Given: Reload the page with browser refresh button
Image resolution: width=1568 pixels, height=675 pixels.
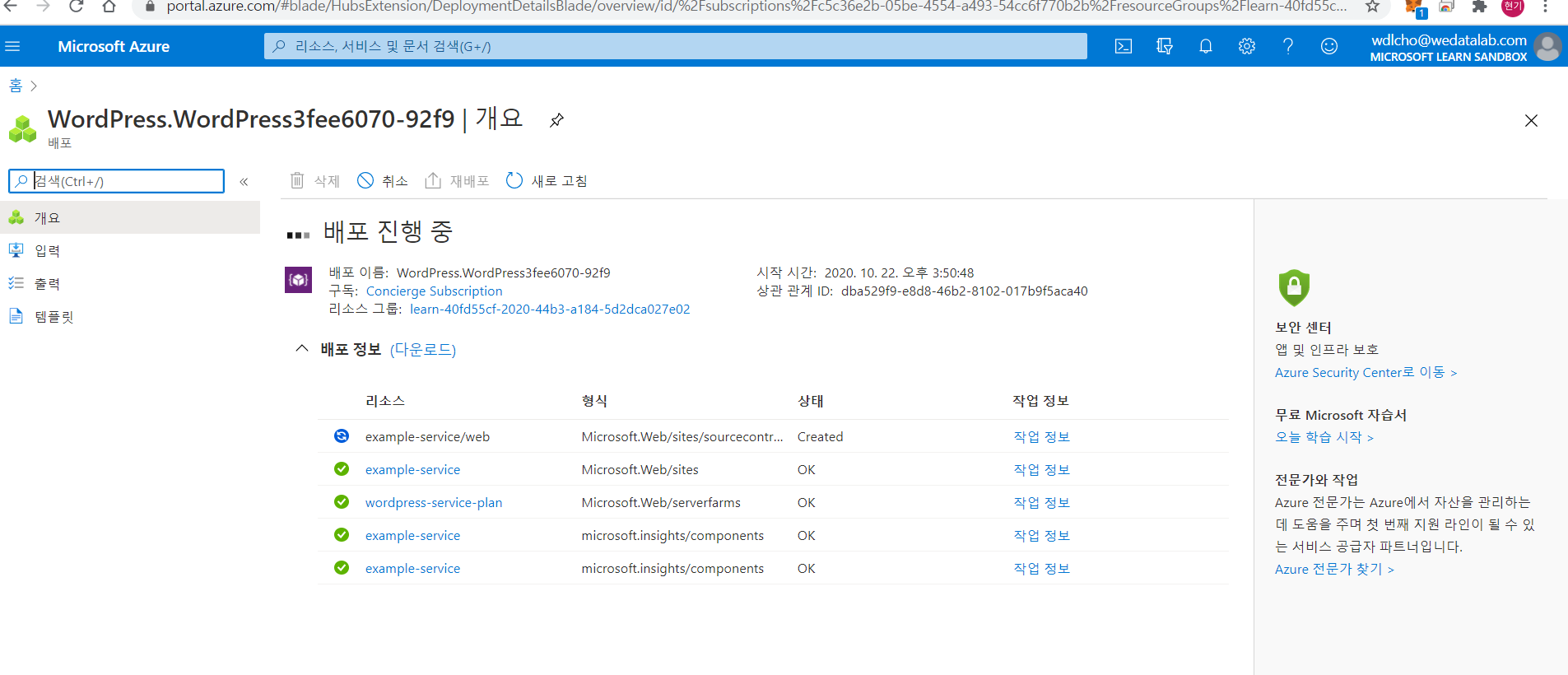Looking at the screenshot, I should [x=76, y=7].
